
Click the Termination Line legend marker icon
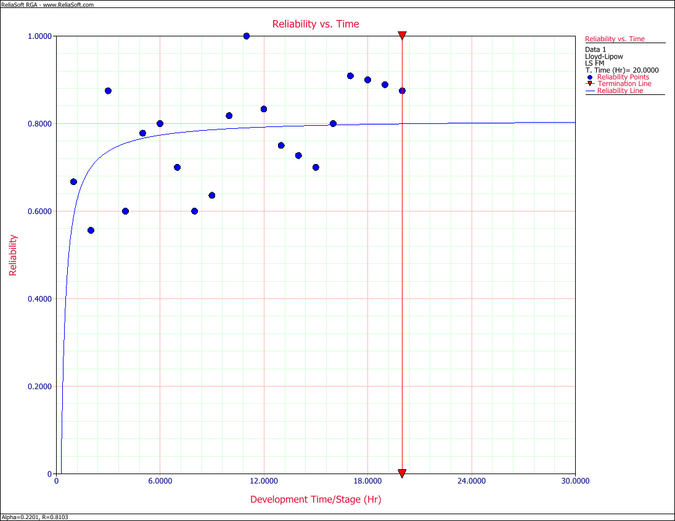[x=589, y=84]
